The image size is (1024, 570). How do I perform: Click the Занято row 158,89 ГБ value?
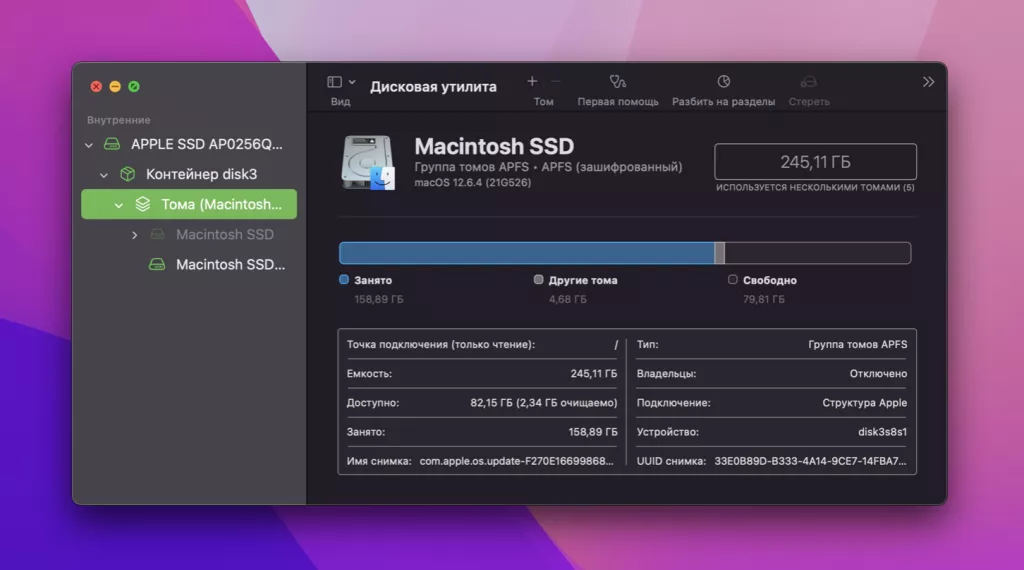593,432
